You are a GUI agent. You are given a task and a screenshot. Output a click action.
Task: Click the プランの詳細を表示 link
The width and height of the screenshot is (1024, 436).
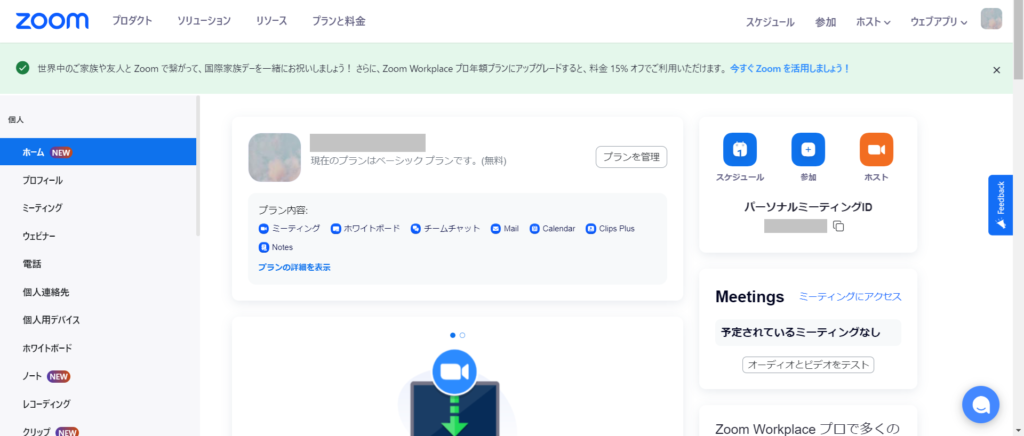(294, 267)
